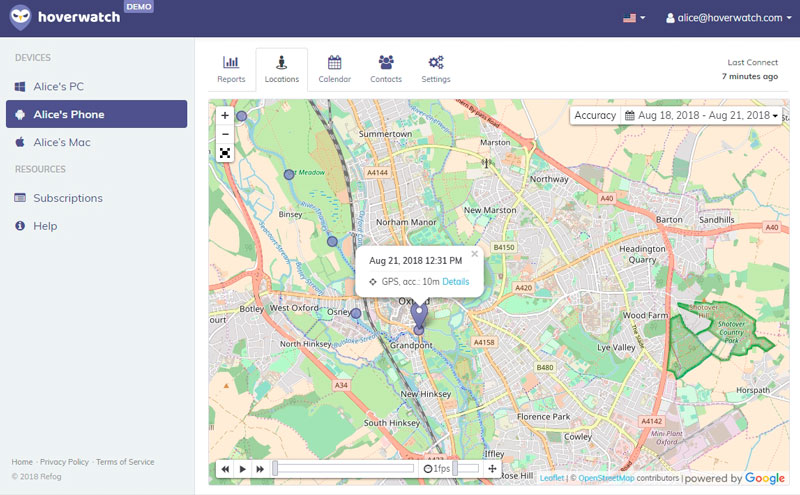This screenshot has width=800, height=495.
Task: Open the date range picker
Action: coord(702,115)
